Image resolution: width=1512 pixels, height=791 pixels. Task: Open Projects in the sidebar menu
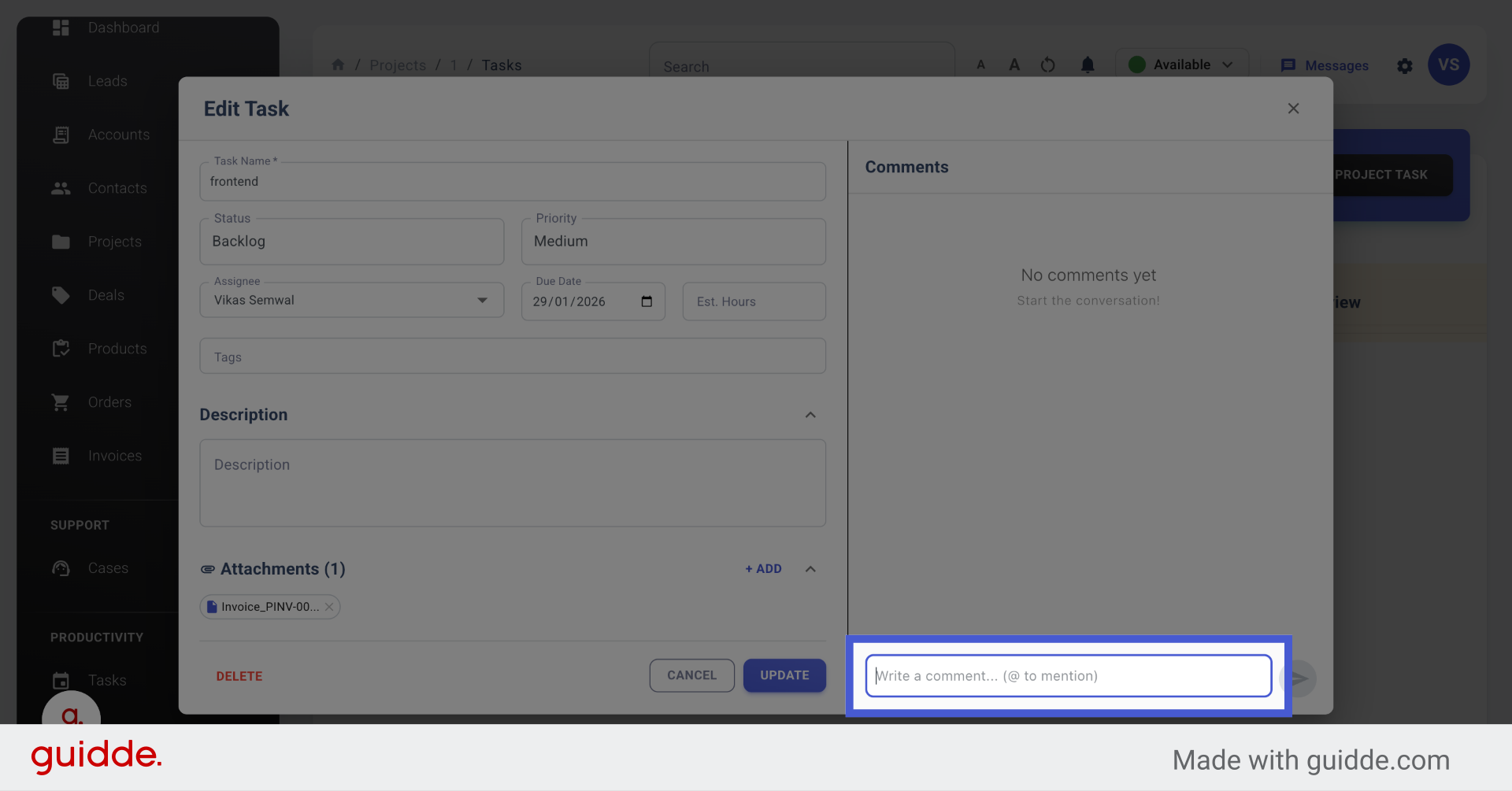coord(115,242)
